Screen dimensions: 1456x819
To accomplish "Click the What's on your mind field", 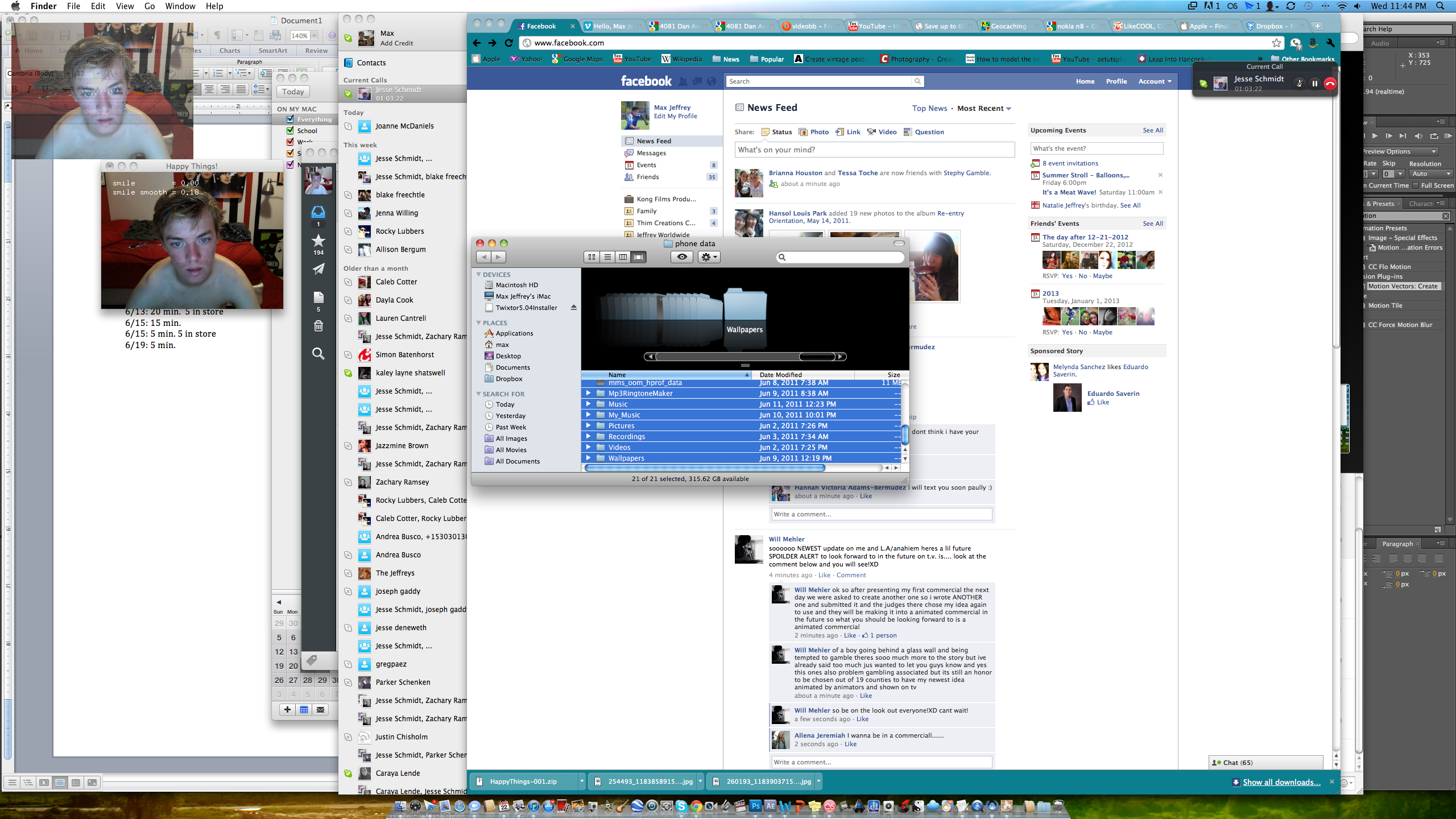I will click(x=874, y=150).
